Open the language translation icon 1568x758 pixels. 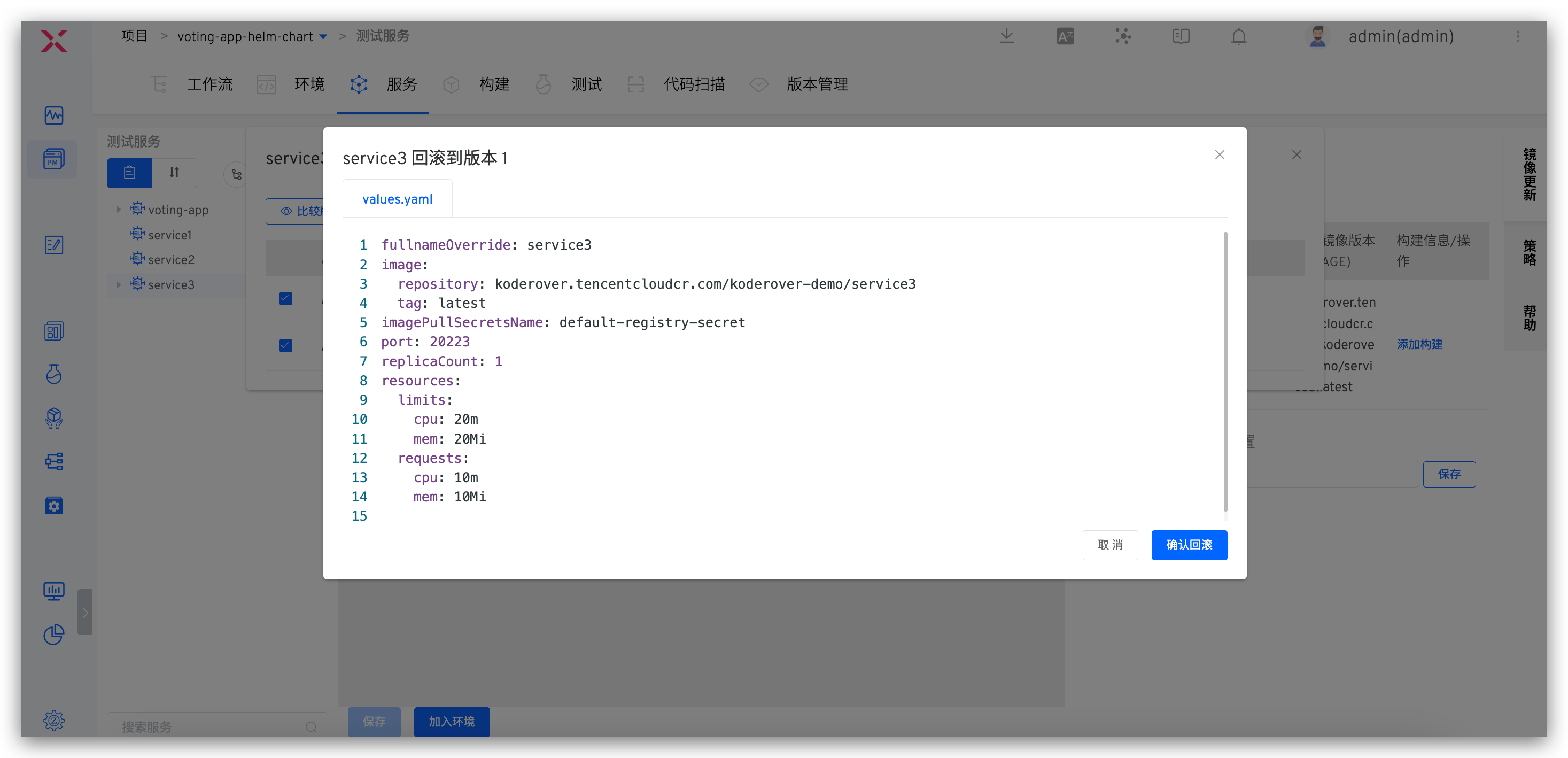coord(1065,36)
